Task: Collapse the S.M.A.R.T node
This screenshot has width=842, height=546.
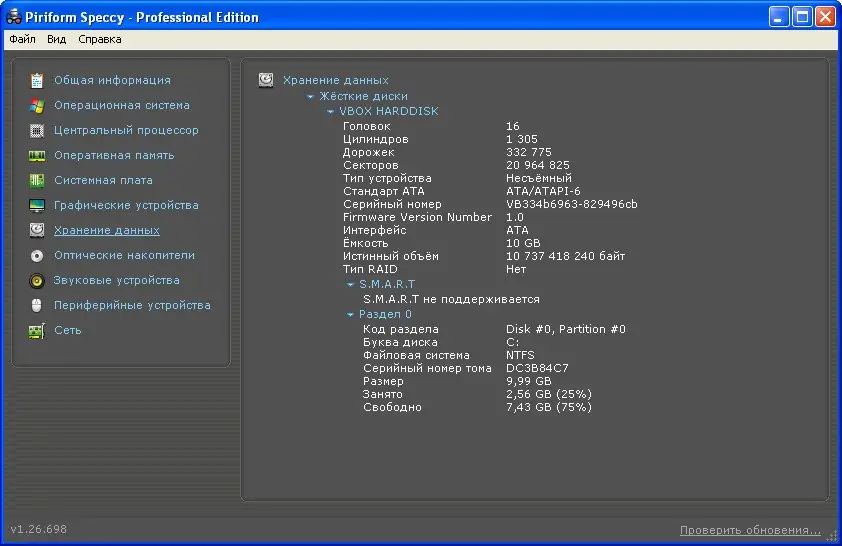Action: coord(350,285)
